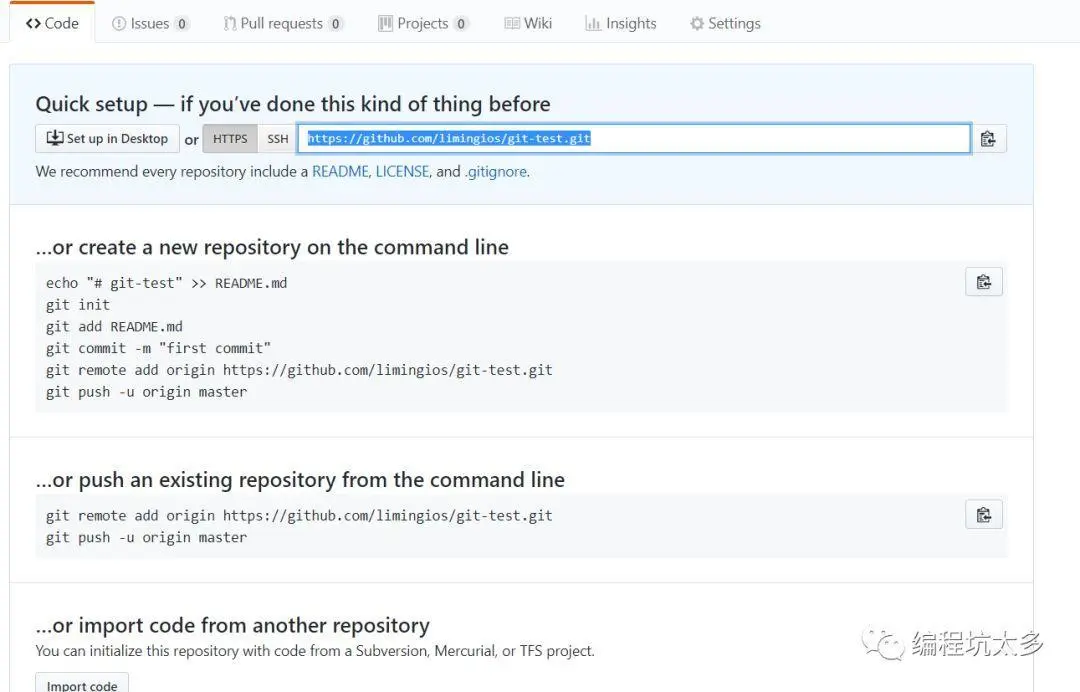Copy the push existing repository commands
This screenshot has height=692, width=1080.
pyautogui.click(x=984, y=515)
